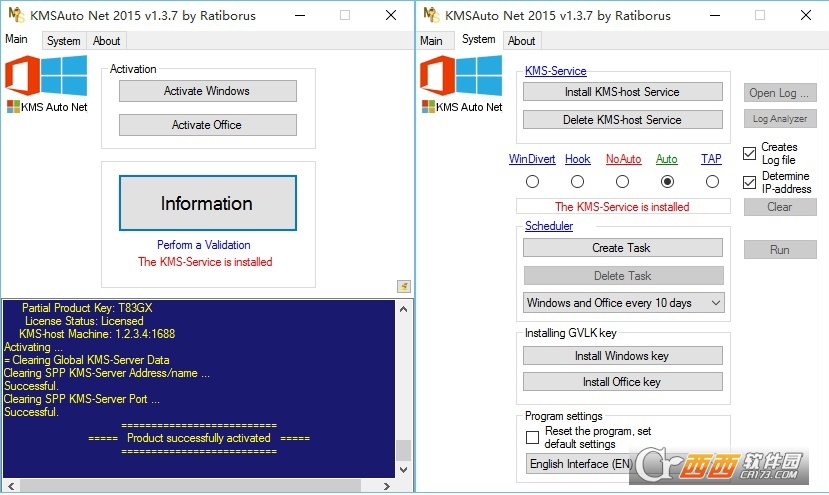The width and height of the screenshot is (829, 495).
Task: Choose the TAP radio option
Action: click(711, 182)
